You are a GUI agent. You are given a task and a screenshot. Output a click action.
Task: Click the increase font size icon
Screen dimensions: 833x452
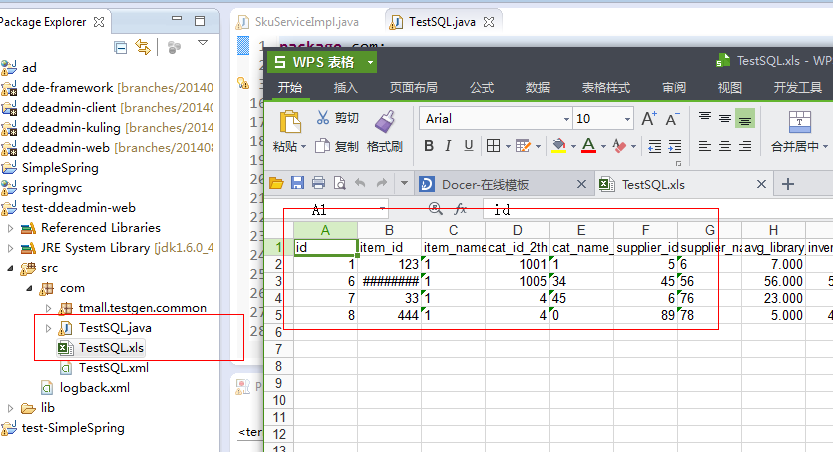point(648,118)
